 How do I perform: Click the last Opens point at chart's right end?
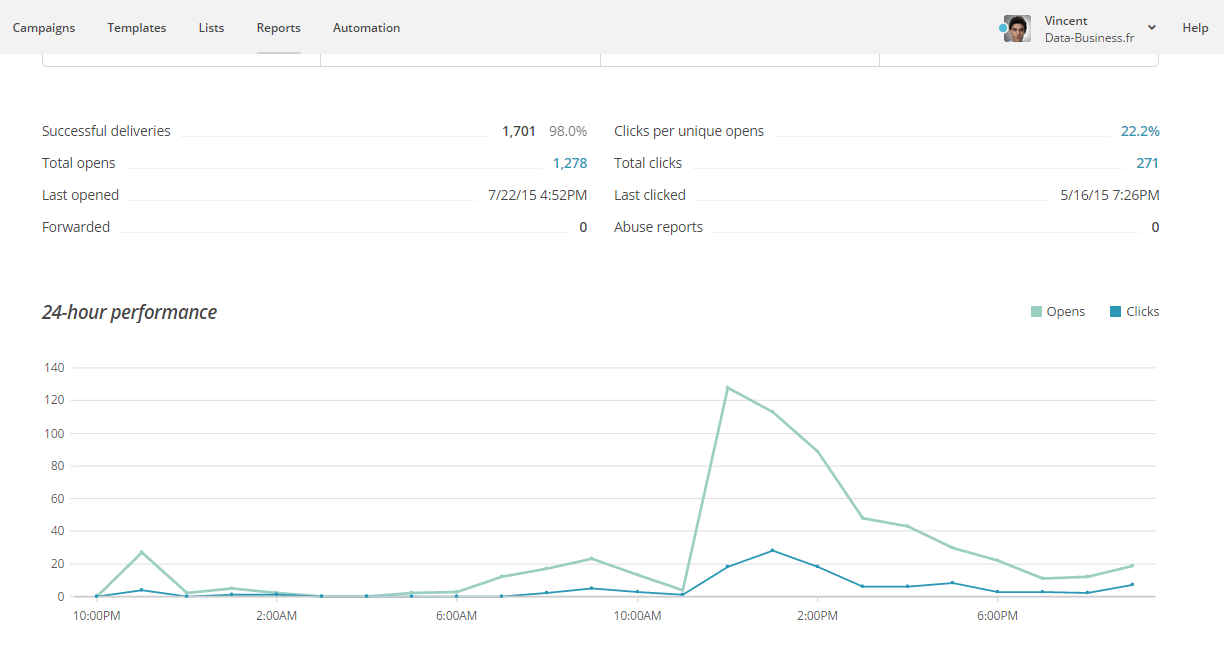click(1132, 566)
